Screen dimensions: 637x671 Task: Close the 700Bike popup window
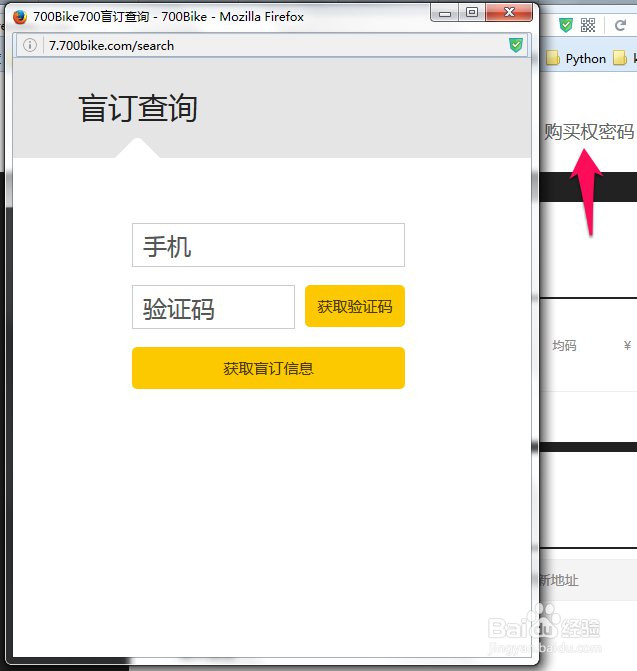[509, 12]
